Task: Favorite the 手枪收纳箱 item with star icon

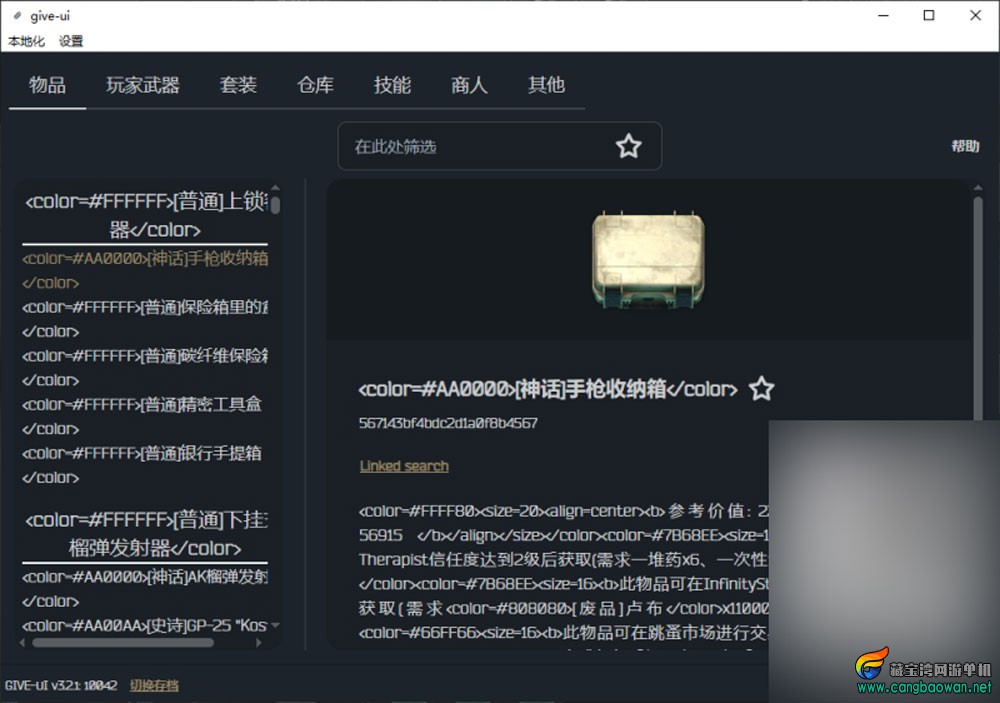Action: [761, 388]
